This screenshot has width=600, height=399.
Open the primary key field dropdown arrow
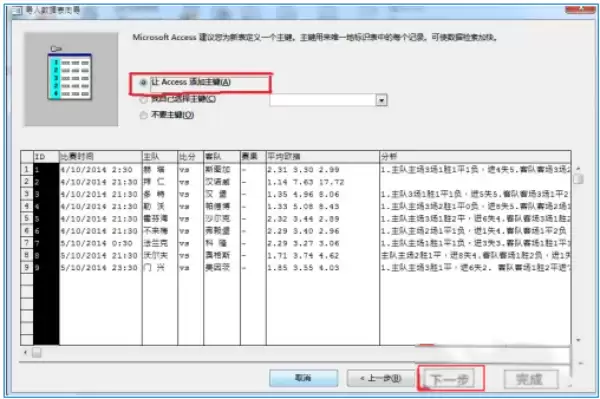(x=382, y=100)
